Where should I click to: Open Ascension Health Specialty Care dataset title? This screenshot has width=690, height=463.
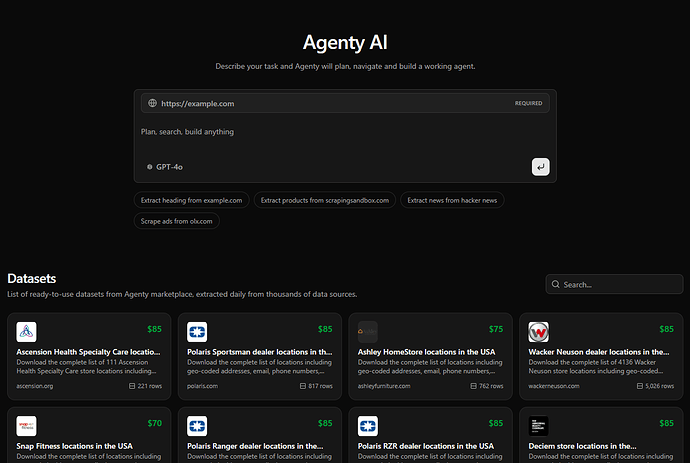tap(88, 352)
